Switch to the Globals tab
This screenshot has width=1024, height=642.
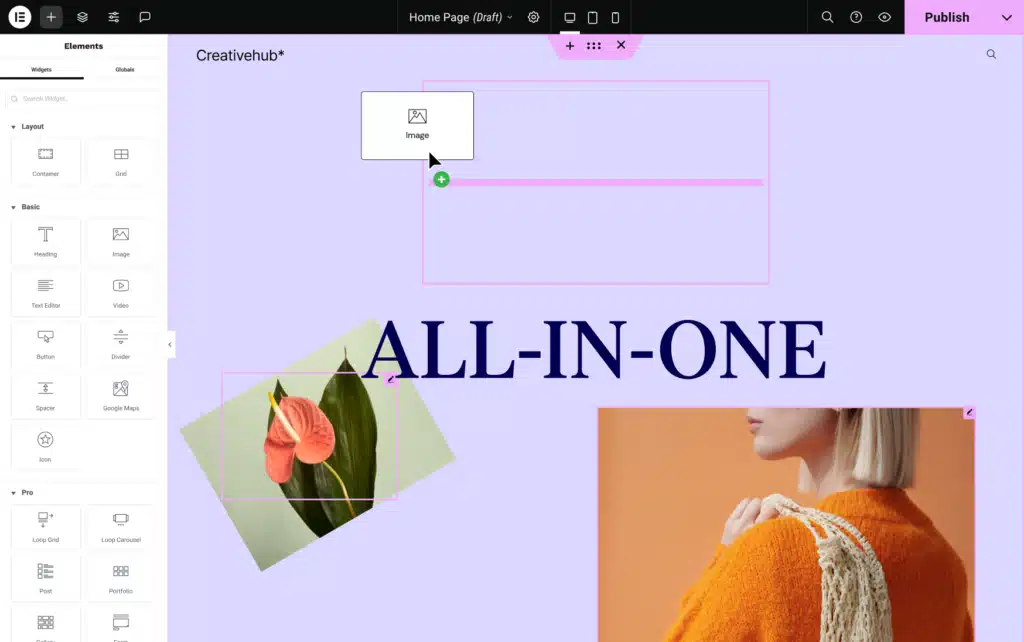click(x=124, y=69)
